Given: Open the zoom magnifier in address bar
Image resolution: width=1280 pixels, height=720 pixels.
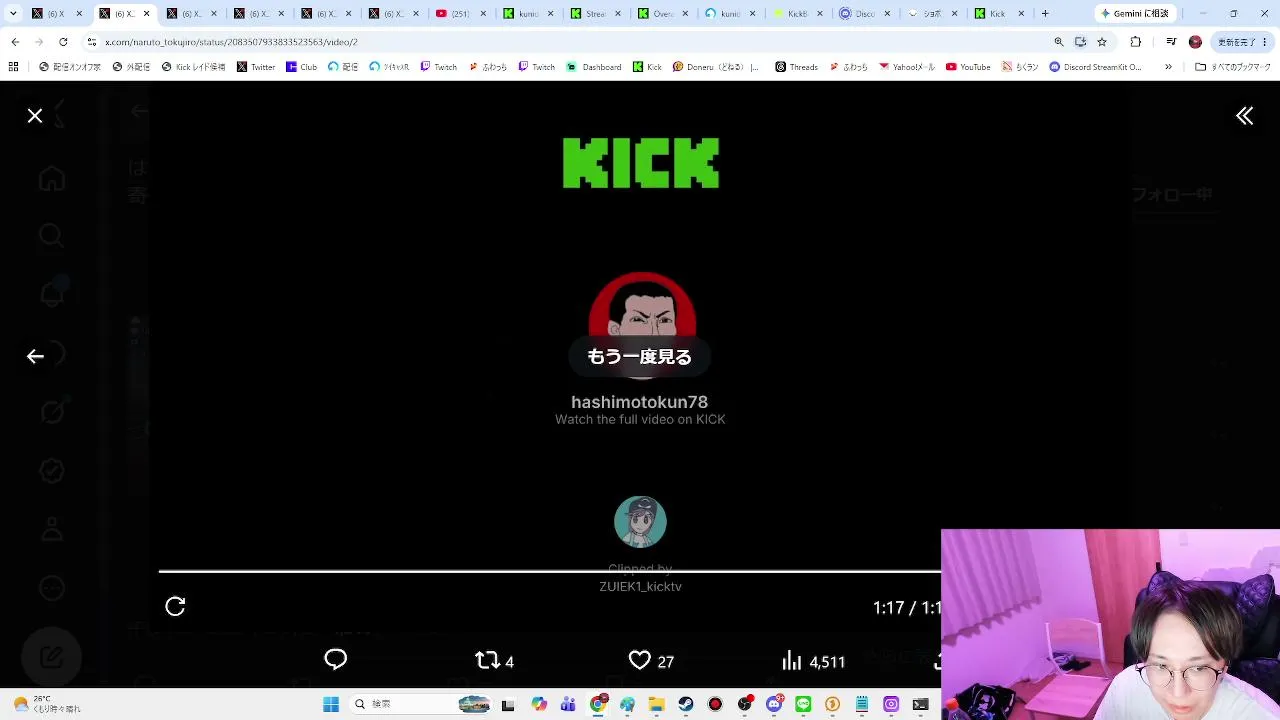Looking at the screenshot, I should point(1058,42).
